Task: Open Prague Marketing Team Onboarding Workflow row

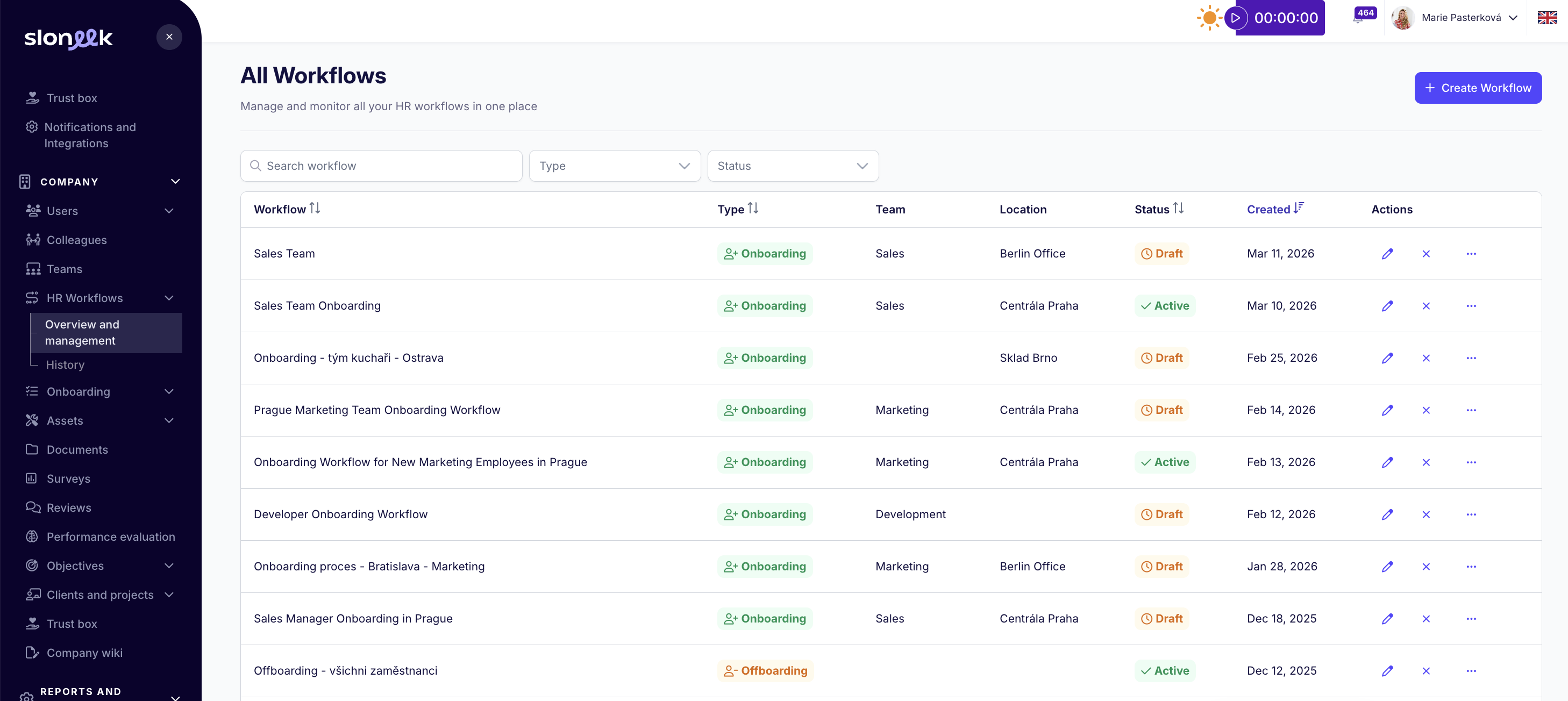Action: pos(377,410)
